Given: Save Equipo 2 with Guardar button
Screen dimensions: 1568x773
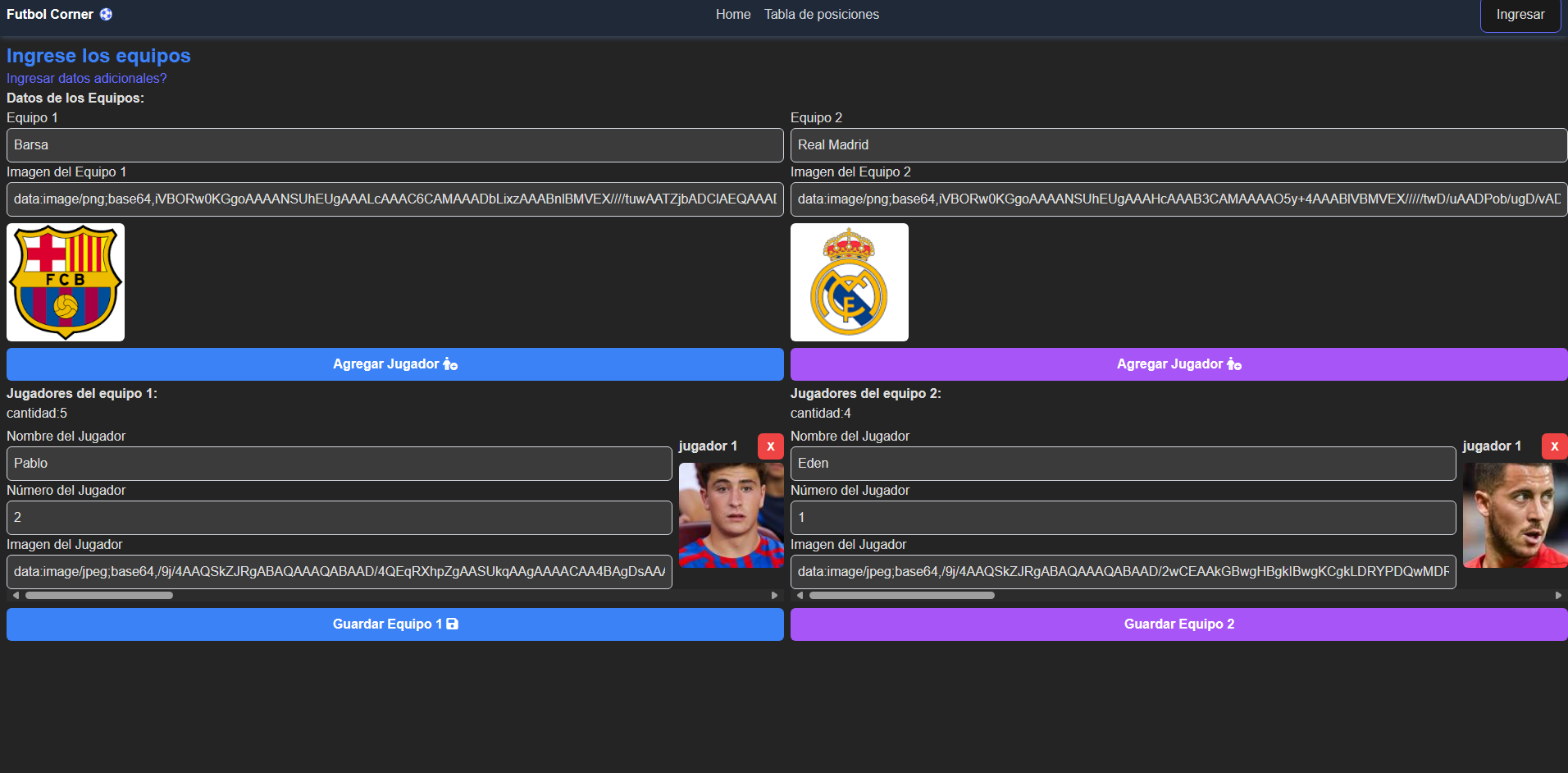Looking at the screenshot, I should point(1179,624).
